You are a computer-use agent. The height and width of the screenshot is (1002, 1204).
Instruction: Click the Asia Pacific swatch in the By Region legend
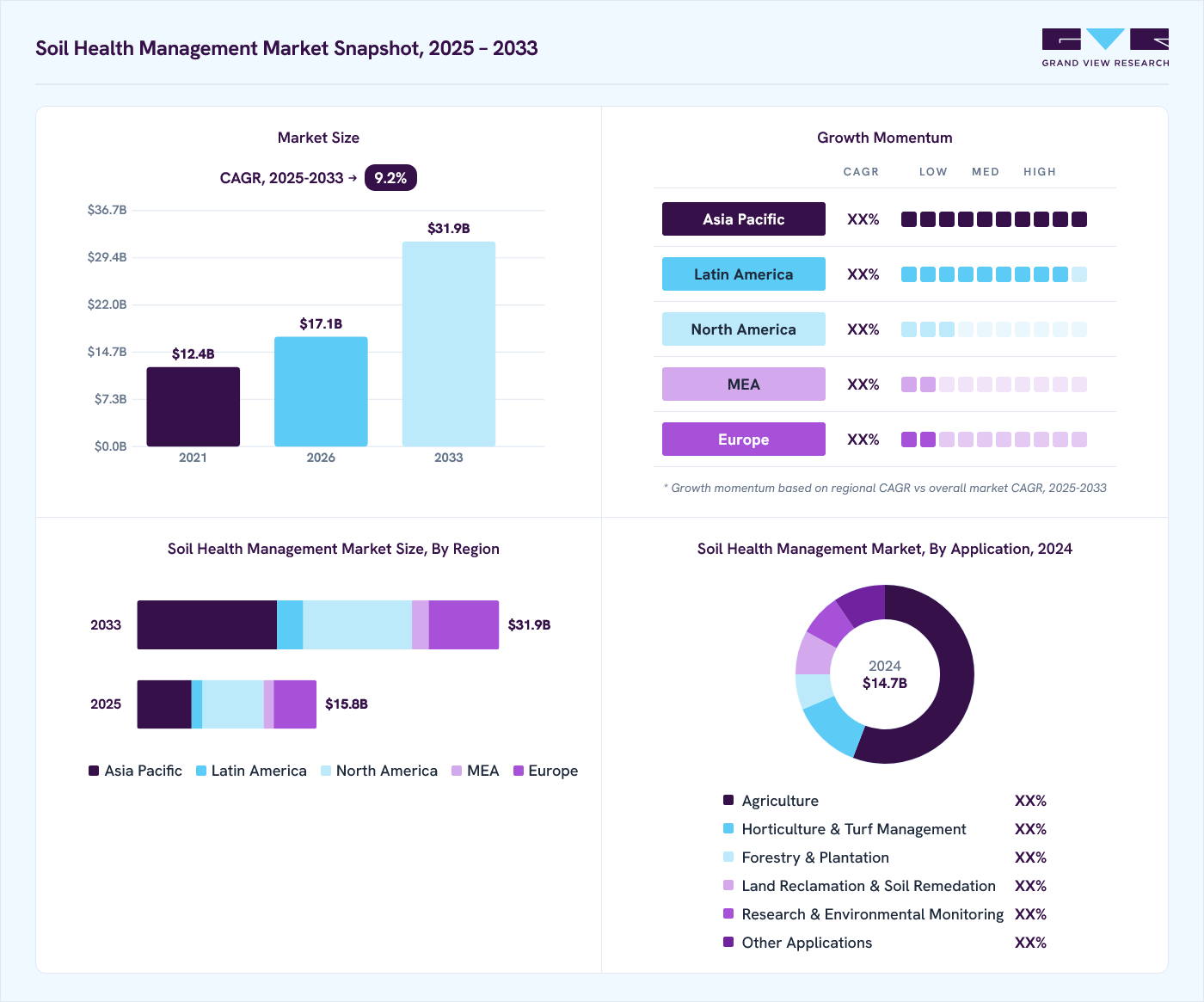click(x=94, y=771)
